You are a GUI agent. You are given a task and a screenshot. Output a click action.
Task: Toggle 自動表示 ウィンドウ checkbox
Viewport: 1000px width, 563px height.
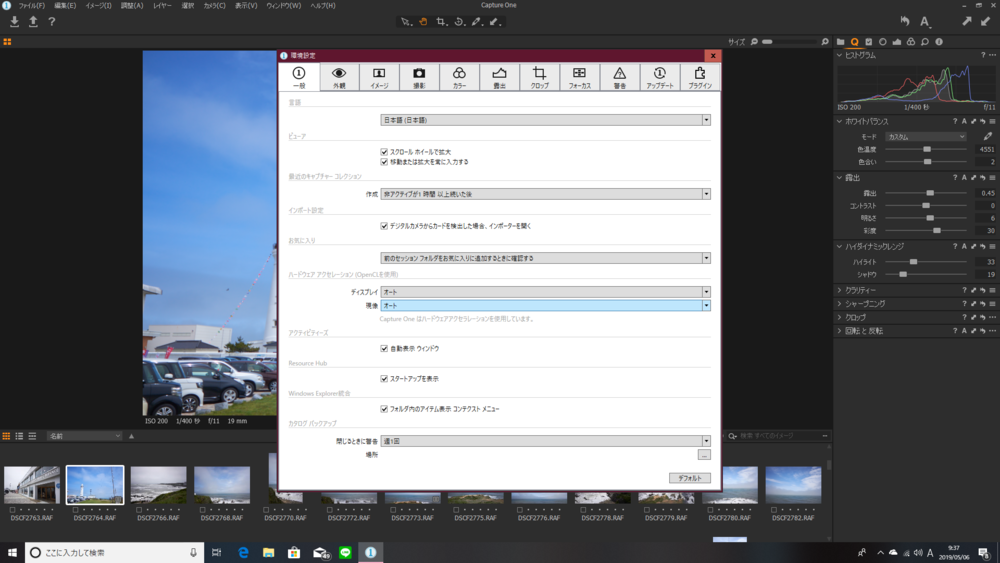pos(384,349)
